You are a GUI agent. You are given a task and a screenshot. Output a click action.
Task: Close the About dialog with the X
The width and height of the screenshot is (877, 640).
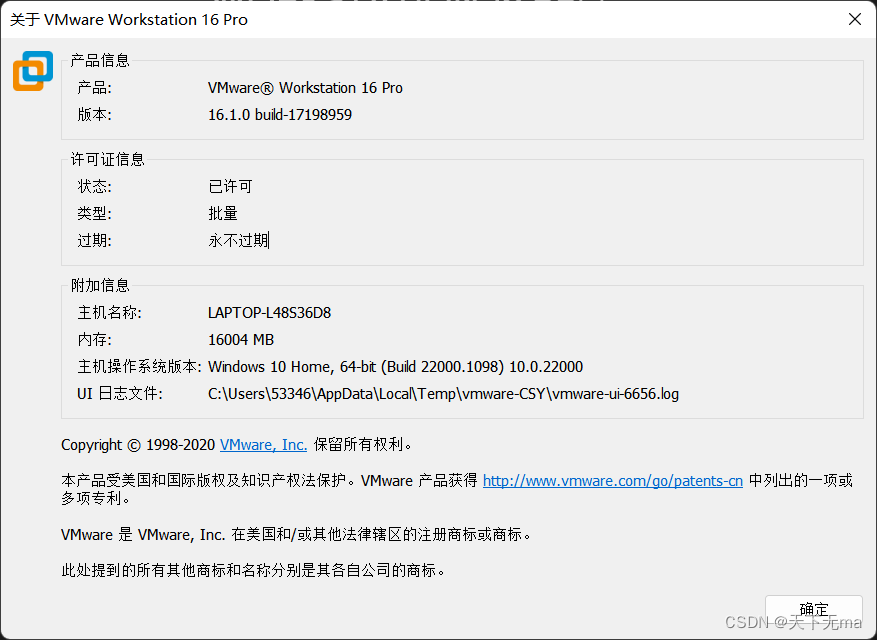[x=855, y=19]
